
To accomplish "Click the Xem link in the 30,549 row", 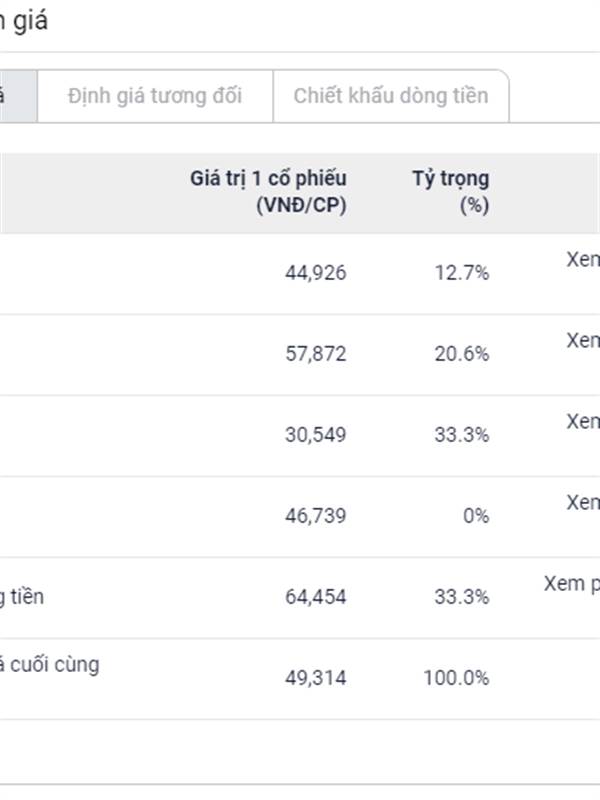I will coord(583,421).
